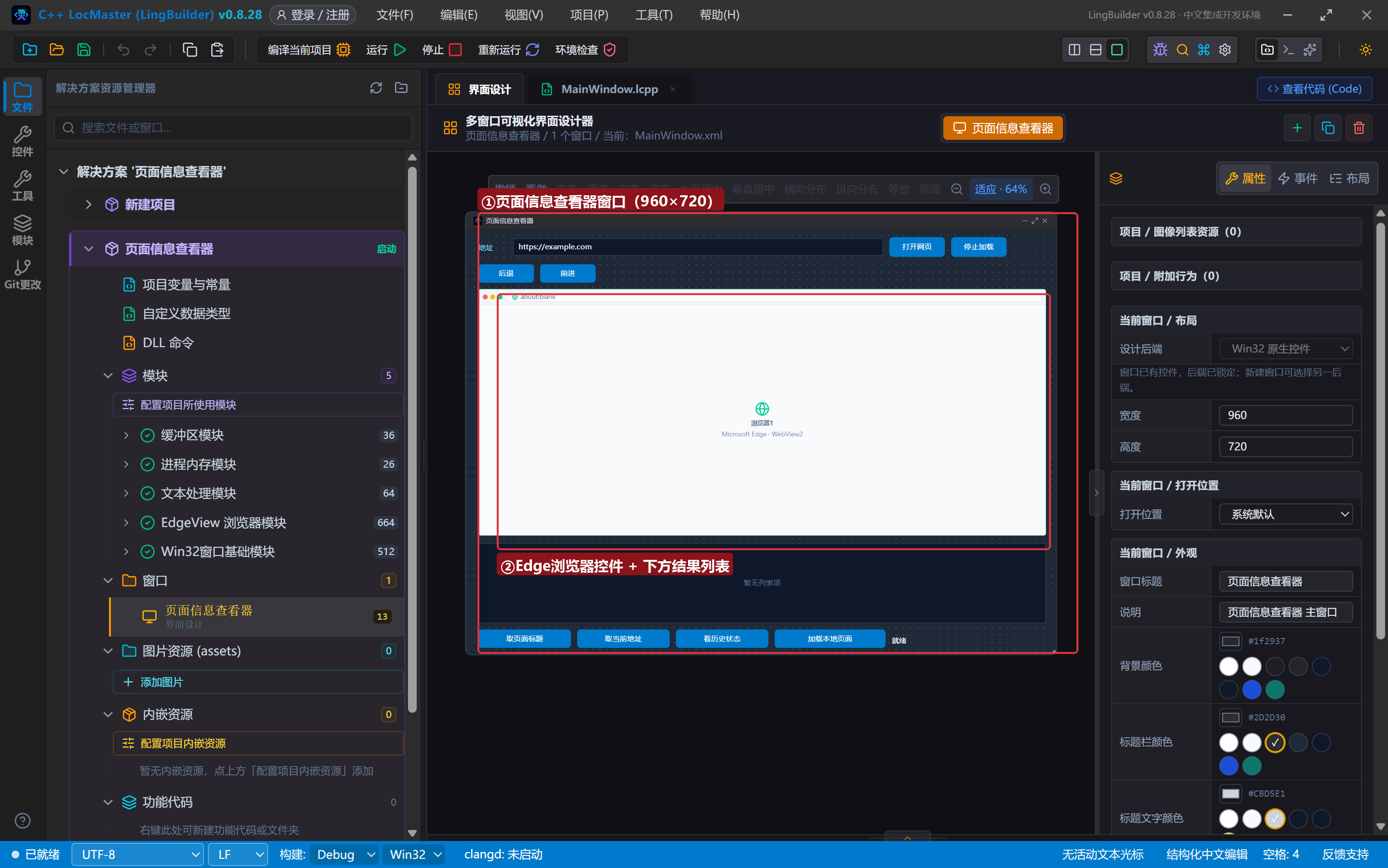Image resolution: width=1388 pixels, height=868 pixels.
Task: Collapse the 模块 tree node
Action: point(108,376)
